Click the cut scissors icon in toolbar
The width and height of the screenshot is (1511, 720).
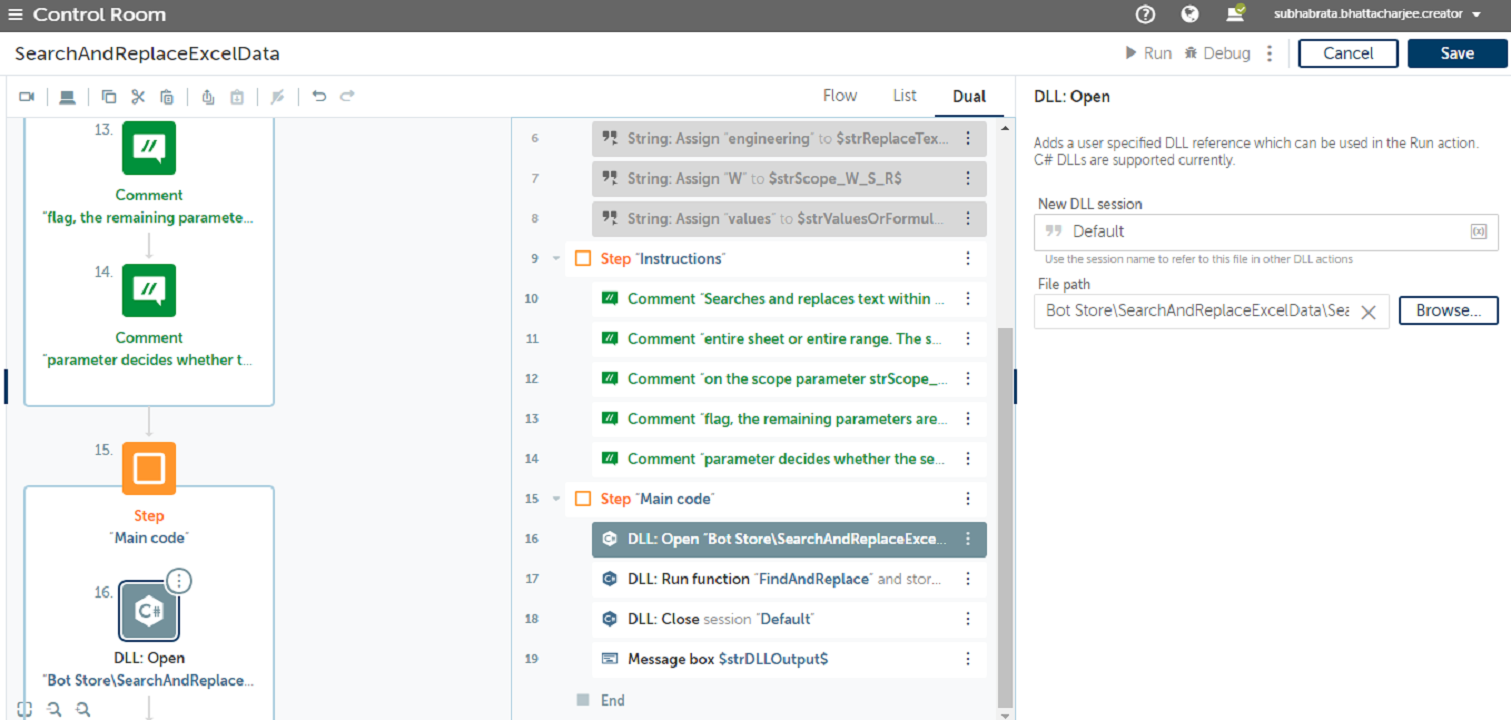point(138,97)
